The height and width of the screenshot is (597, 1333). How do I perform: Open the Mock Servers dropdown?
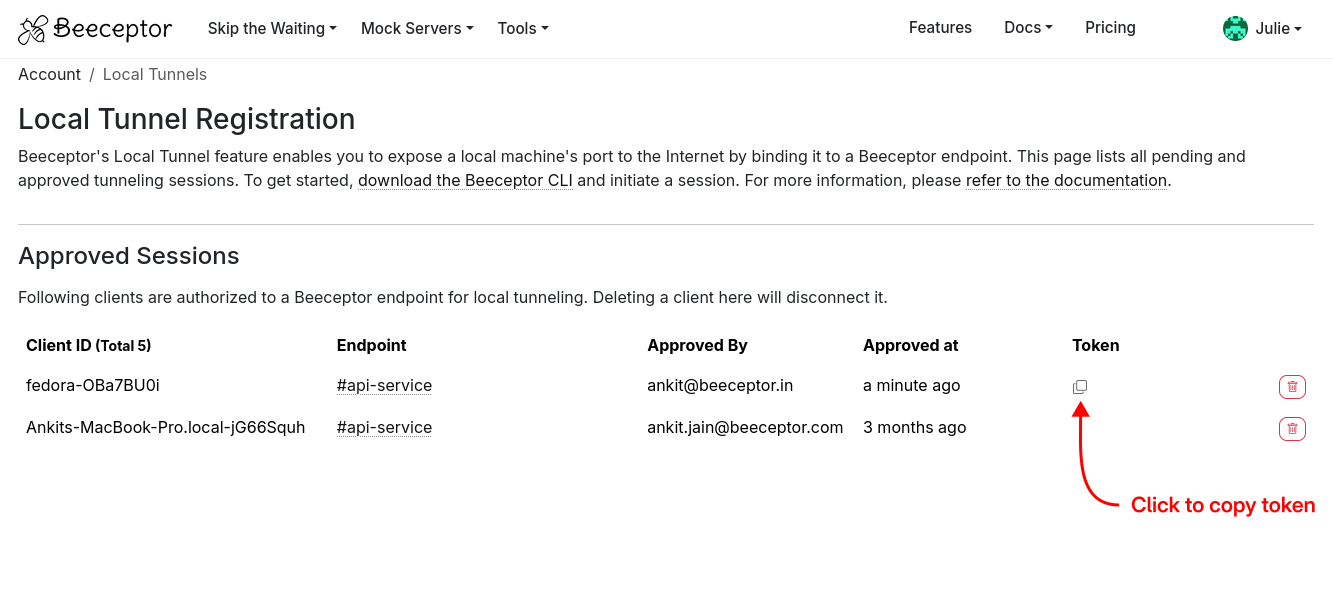(417, 29)
